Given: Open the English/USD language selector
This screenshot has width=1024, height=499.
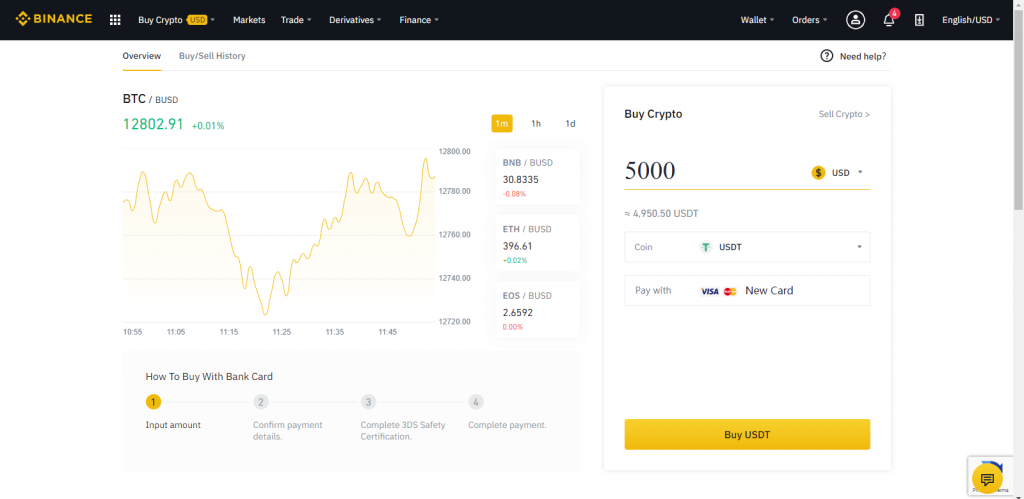Looking at the screenshot, I should point(971,20).
